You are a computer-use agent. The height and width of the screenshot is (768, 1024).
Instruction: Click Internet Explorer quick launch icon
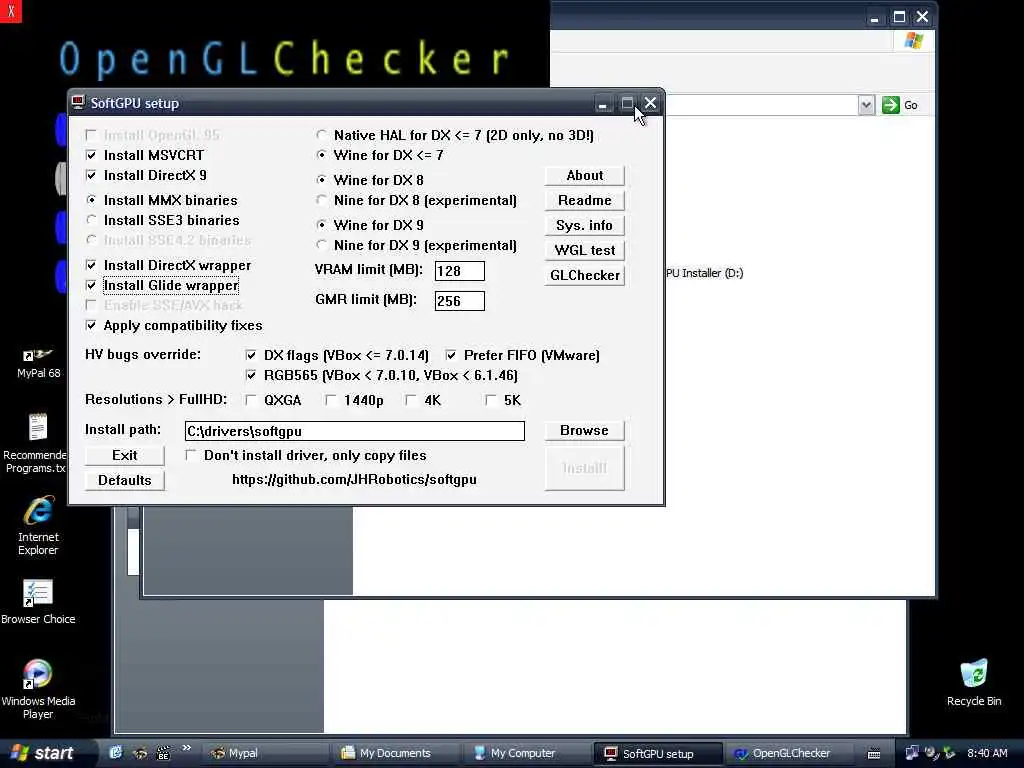116,753
